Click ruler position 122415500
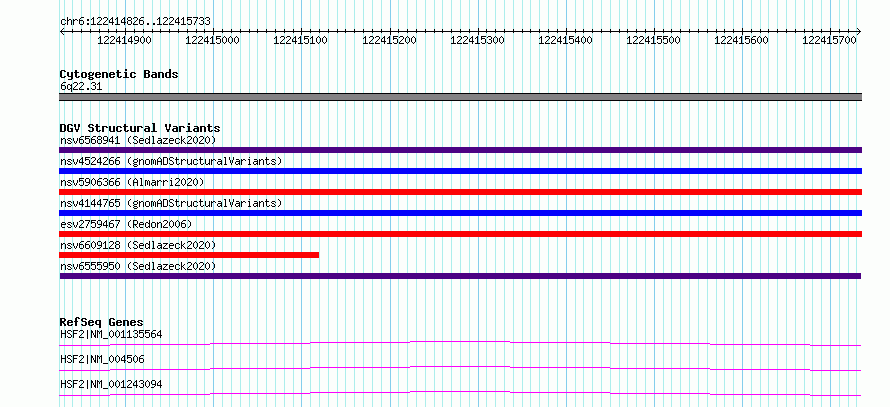The height and width of the screenshot is (407, 890). [x=653, y=40]
